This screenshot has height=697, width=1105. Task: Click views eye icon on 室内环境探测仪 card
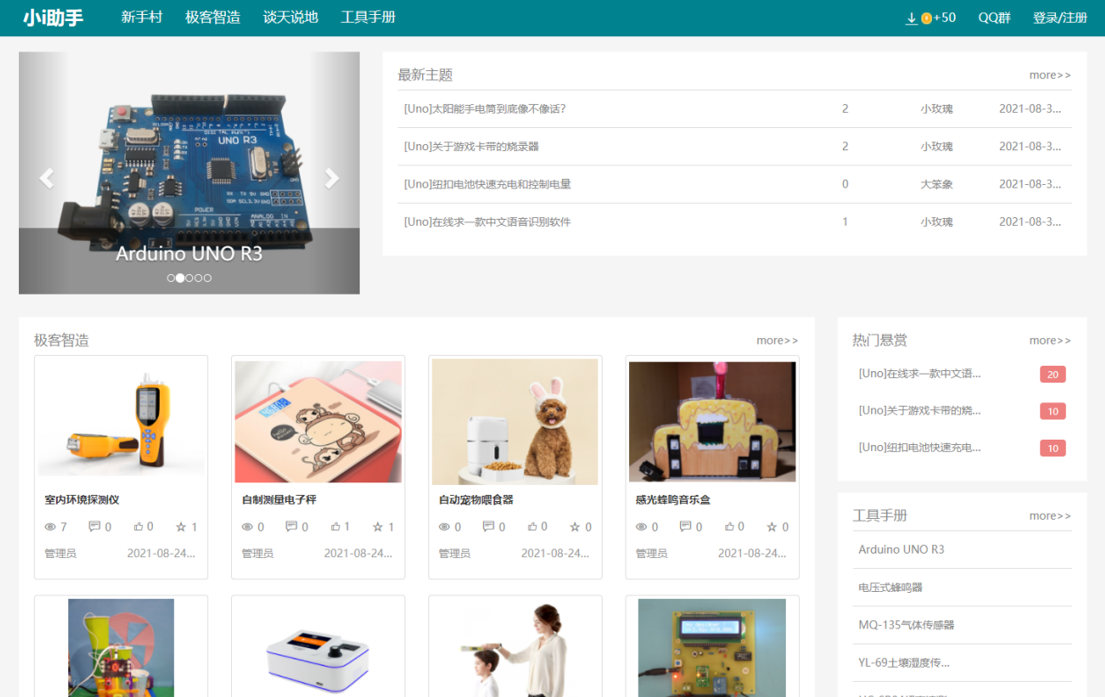pyautogui.click(x=50, y=527)
